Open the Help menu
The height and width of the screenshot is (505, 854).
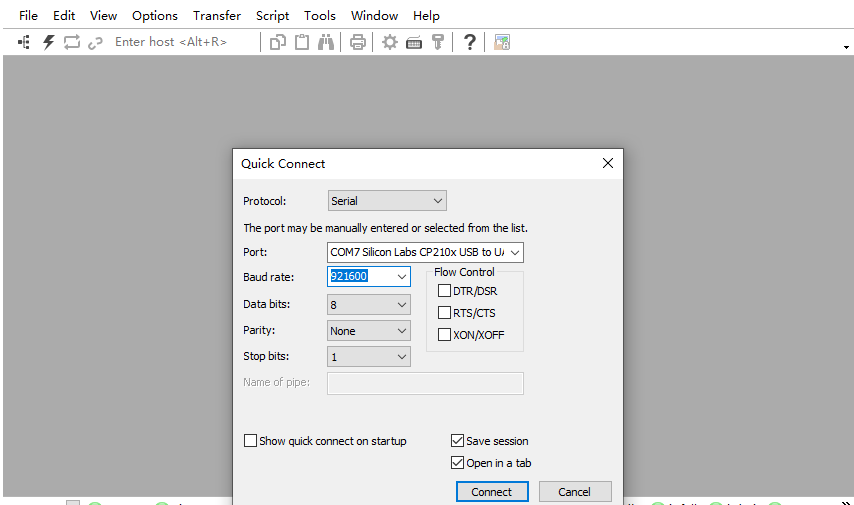(x=426, y=16)
